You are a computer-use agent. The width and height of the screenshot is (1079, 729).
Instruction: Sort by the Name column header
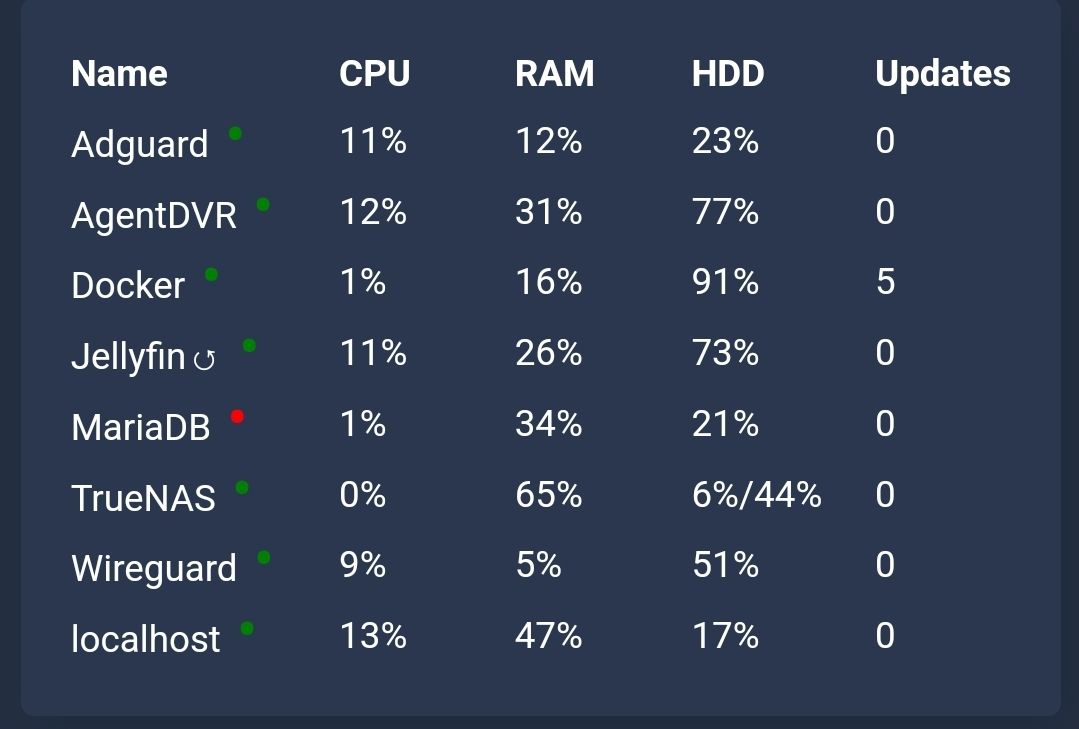point(119,74)
